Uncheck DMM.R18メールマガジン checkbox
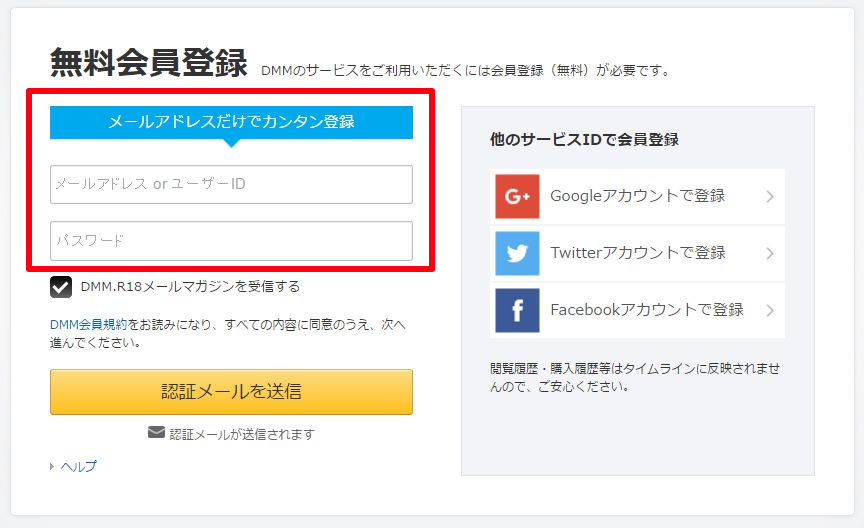Image resolution: width=864 pixels, height=528 pixels. coord(61,287)
